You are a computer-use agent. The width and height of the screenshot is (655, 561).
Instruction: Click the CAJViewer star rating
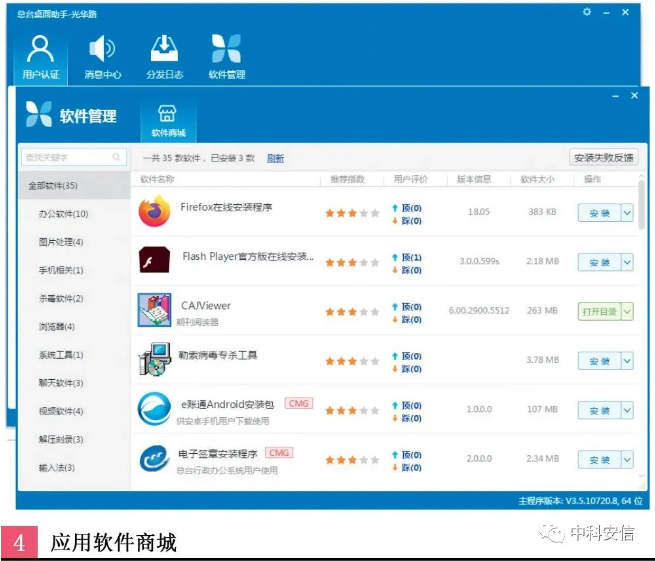[352, 312]
